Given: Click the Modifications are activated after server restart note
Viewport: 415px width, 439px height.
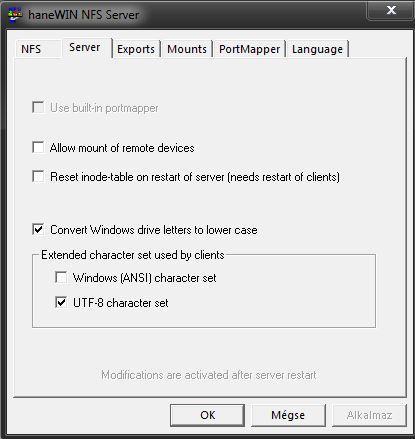Looking at the screenshot, I should tap(209, 375).
